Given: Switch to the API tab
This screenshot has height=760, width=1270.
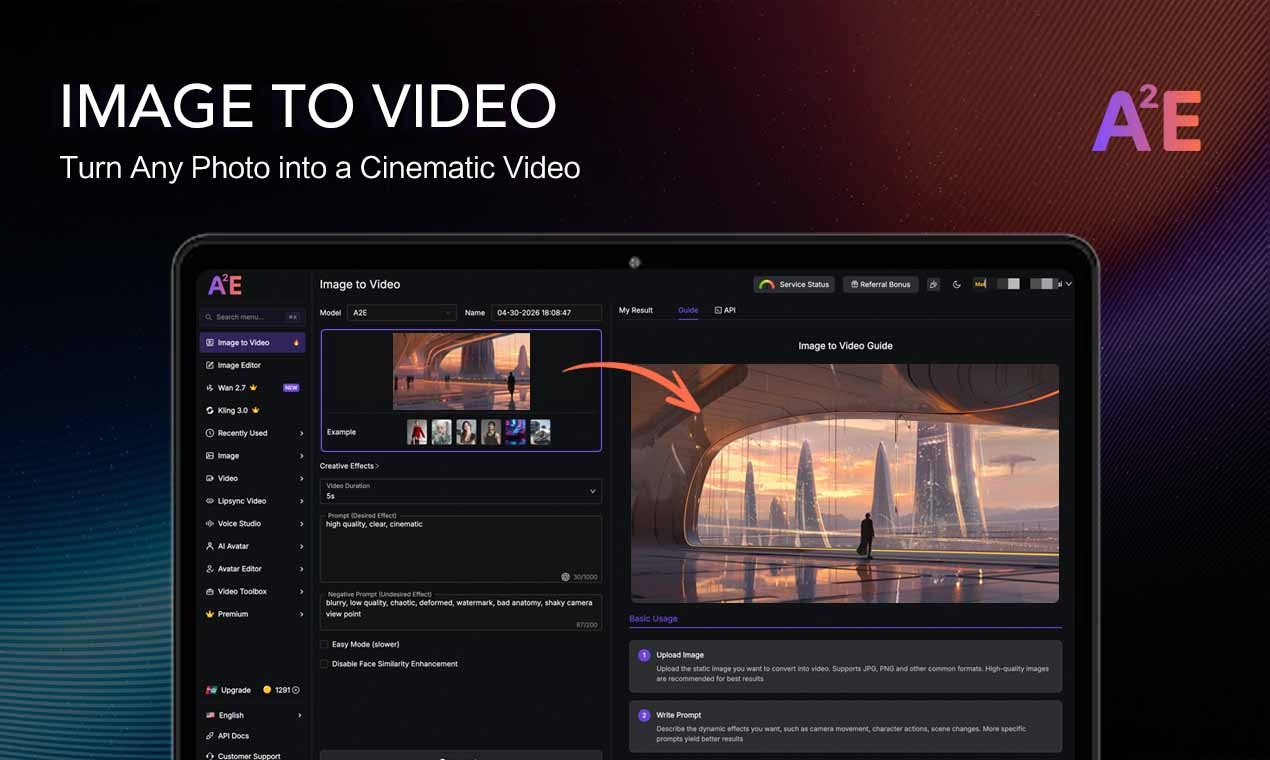Looking at the screenshot, I should [725, 310].
